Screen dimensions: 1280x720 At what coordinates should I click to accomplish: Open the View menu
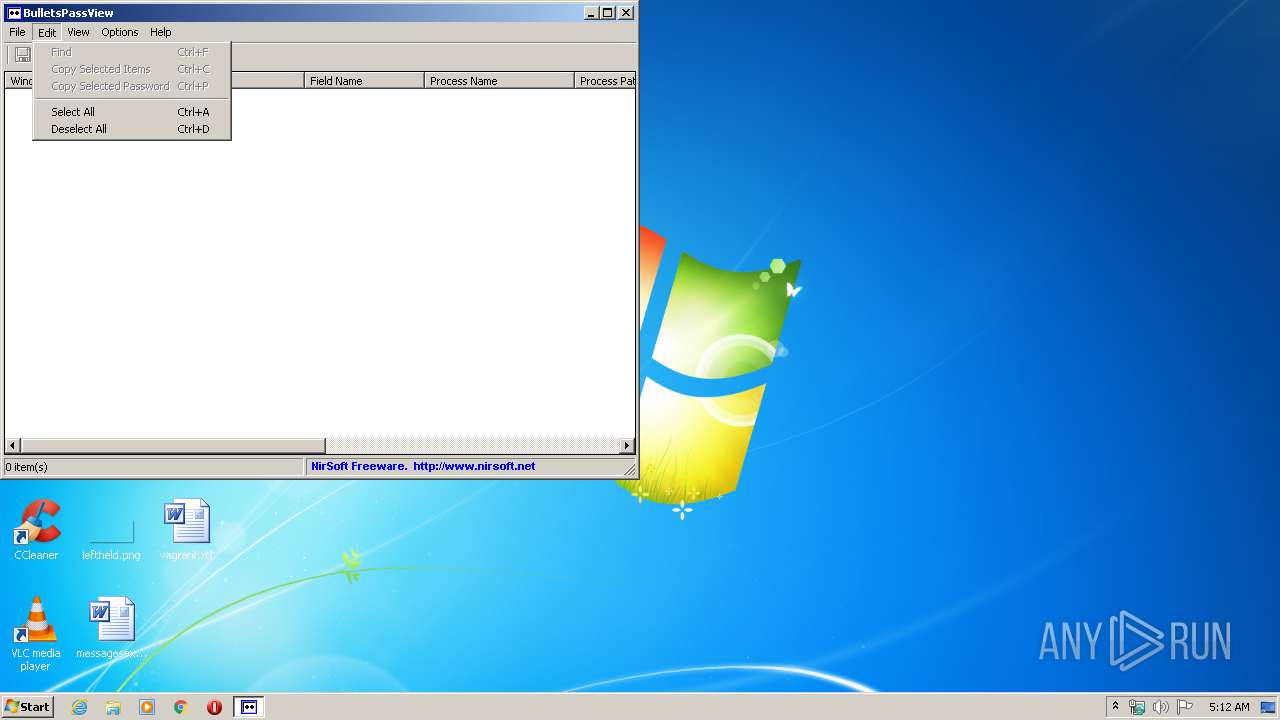tap(78, 32)
